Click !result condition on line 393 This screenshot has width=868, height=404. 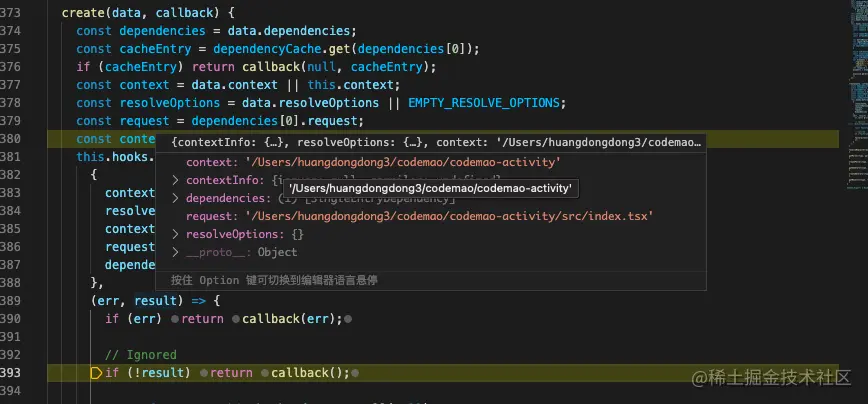tap(159, 373)
